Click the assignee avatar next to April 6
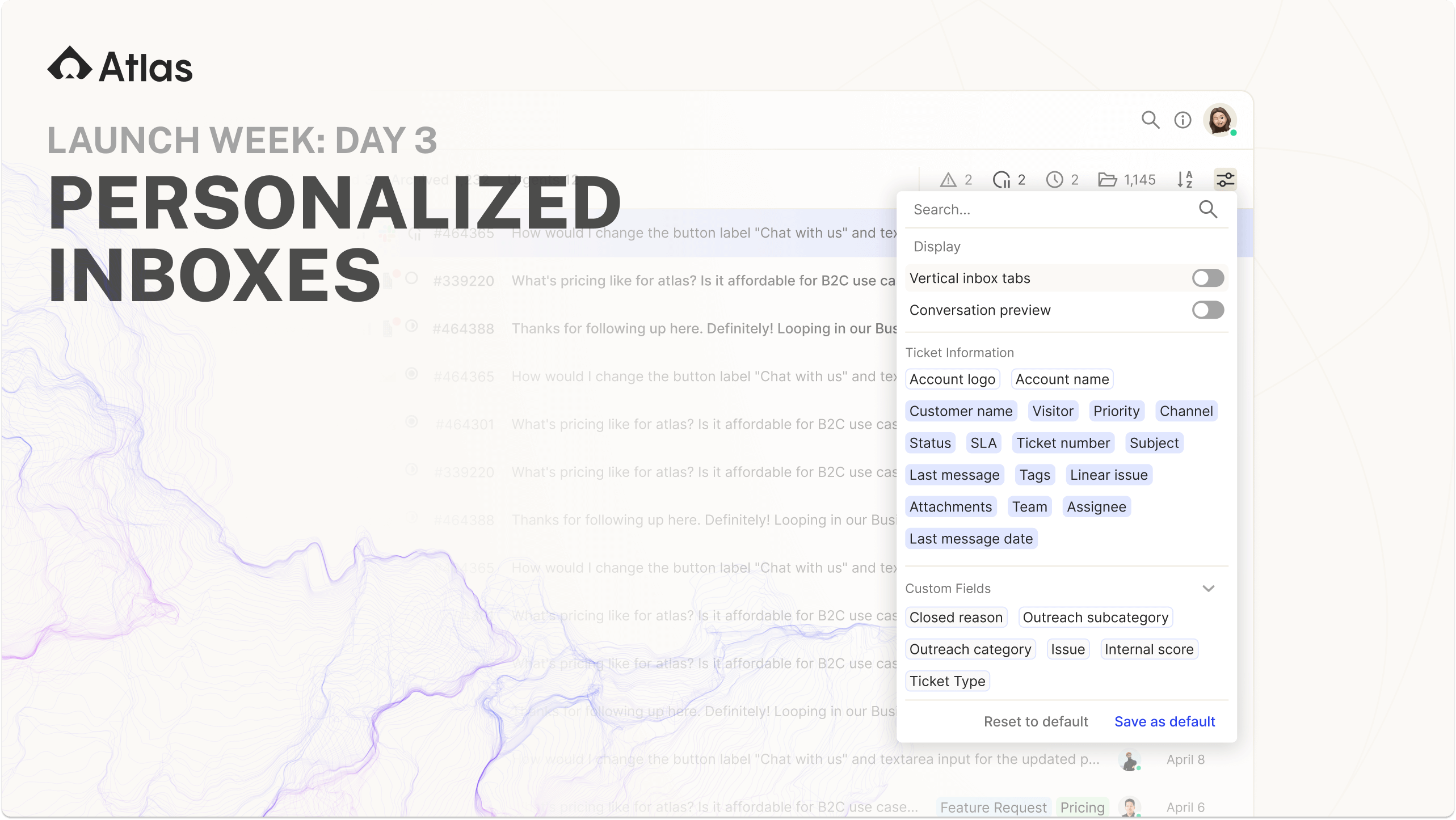 1129,807
